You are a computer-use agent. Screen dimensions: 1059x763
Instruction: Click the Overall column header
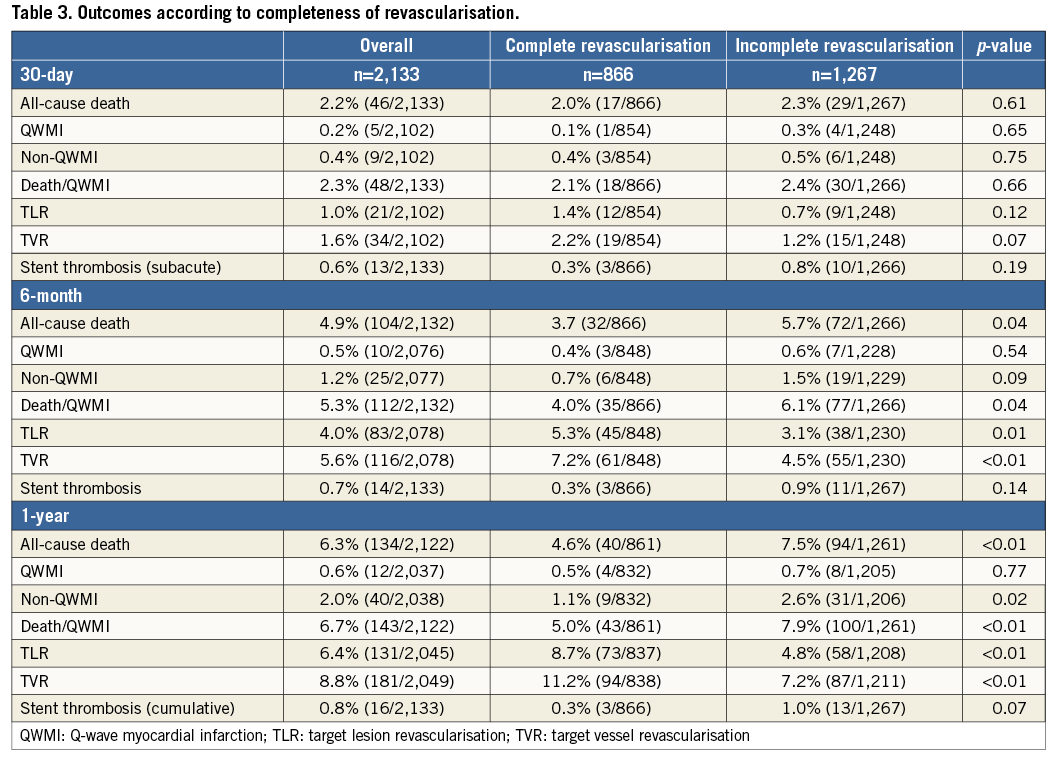[x=386, y=46]
